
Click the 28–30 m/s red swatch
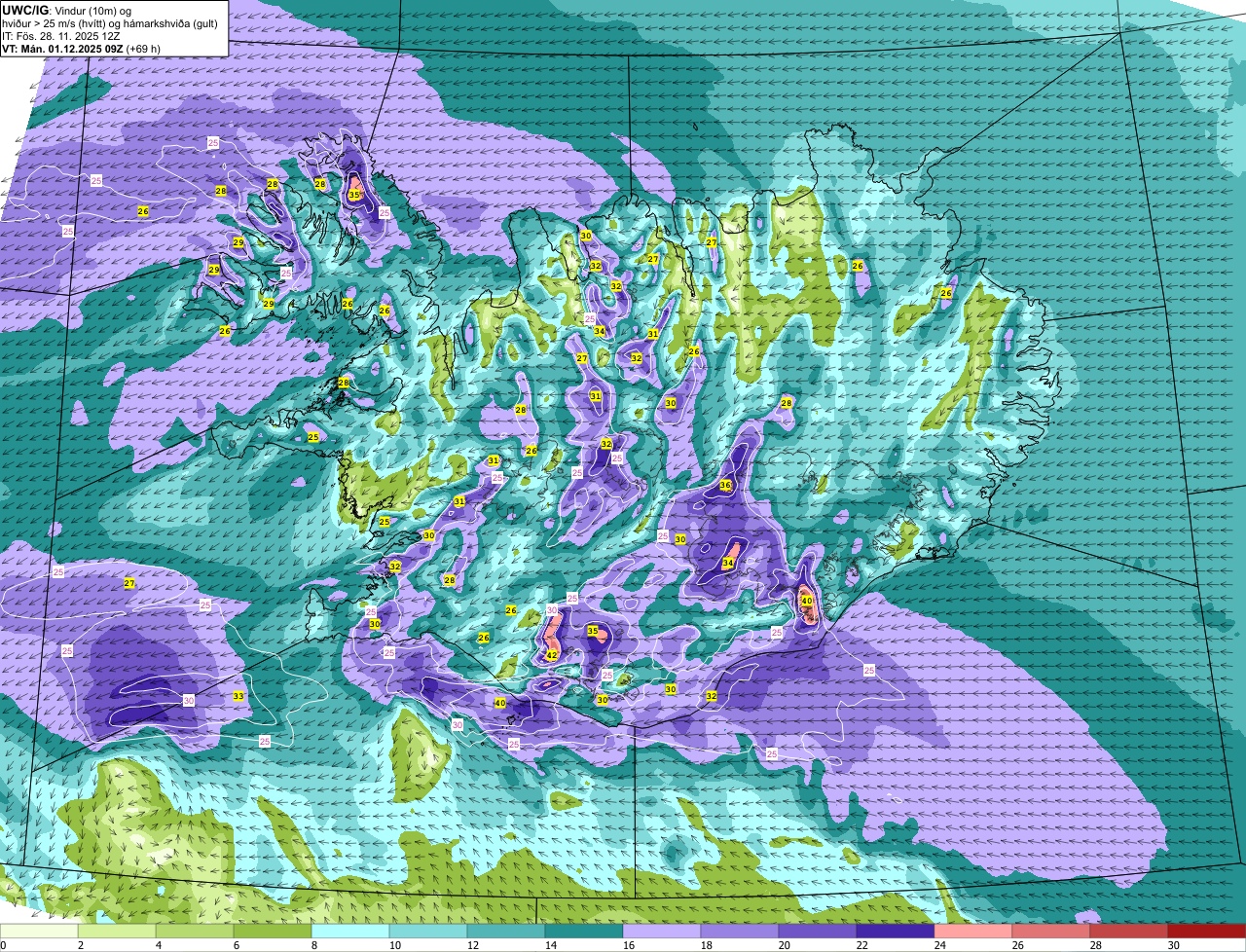click(x=1128, y=931)
